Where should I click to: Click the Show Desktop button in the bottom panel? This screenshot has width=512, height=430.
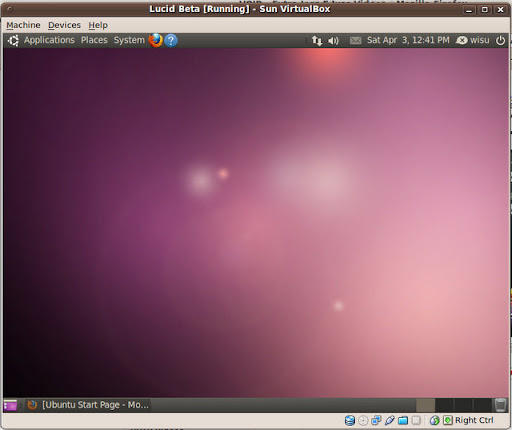[x=10, y=405]
